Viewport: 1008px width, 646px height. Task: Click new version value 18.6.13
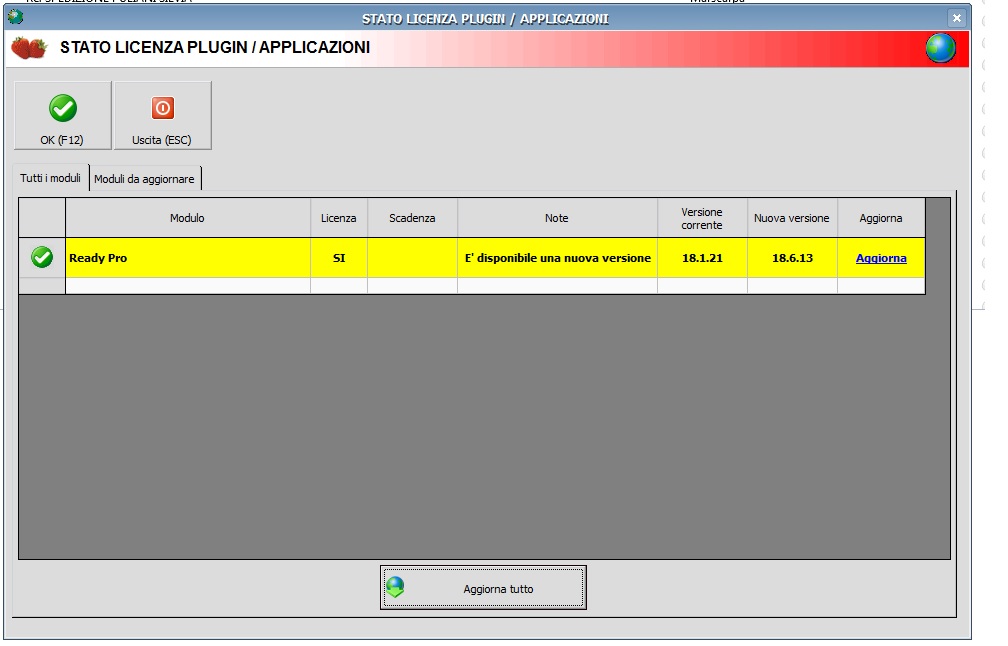(x=792, y=258)
